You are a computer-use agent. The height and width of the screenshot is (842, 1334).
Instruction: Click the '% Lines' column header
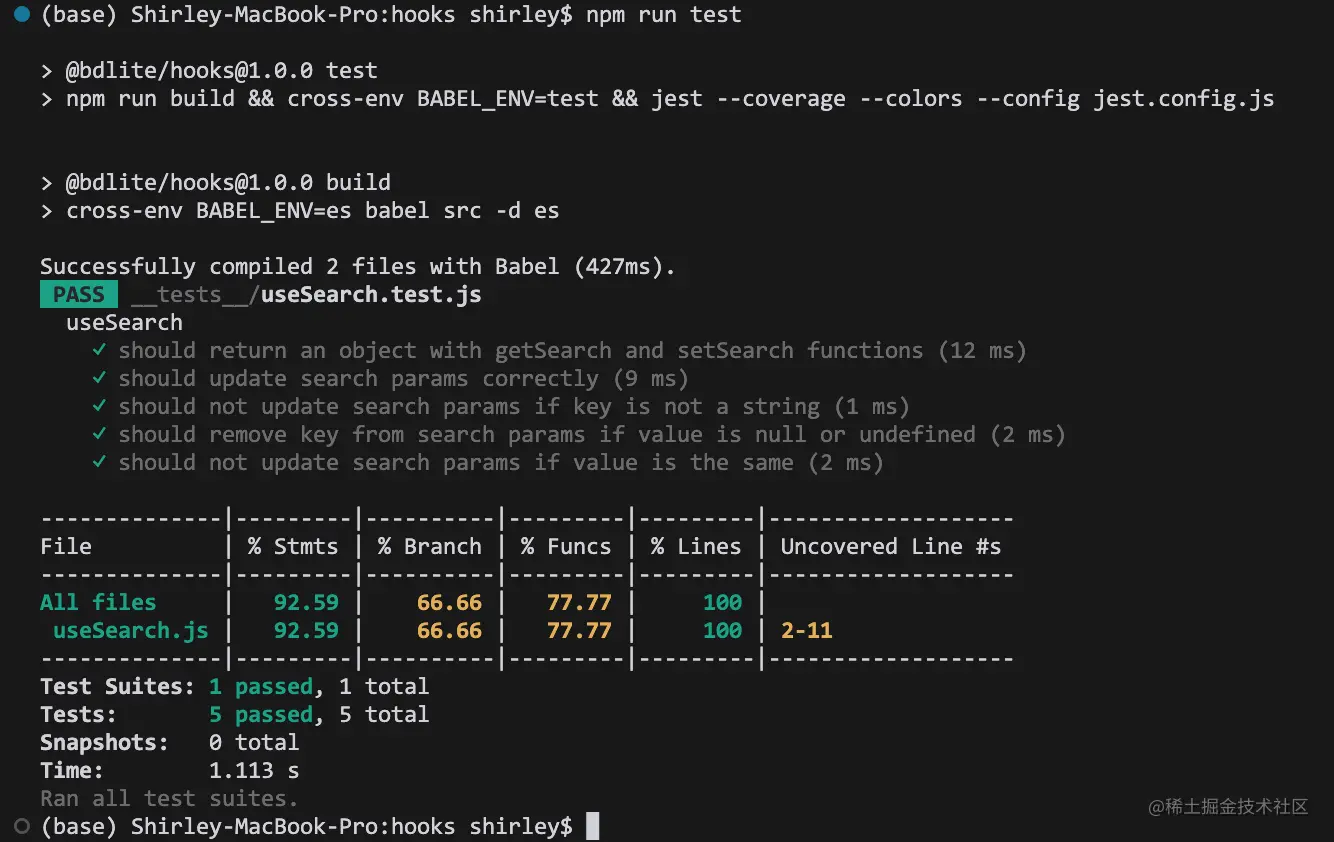pos(696,546)
